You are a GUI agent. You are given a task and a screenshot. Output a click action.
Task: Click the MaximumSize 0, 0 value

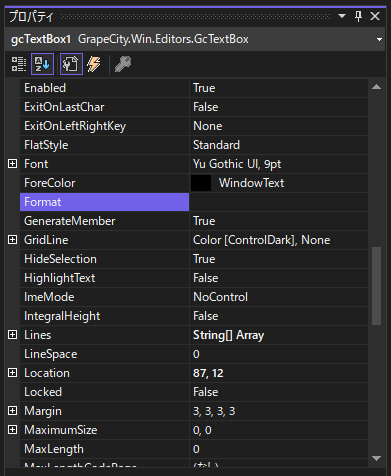click(202, 430)
